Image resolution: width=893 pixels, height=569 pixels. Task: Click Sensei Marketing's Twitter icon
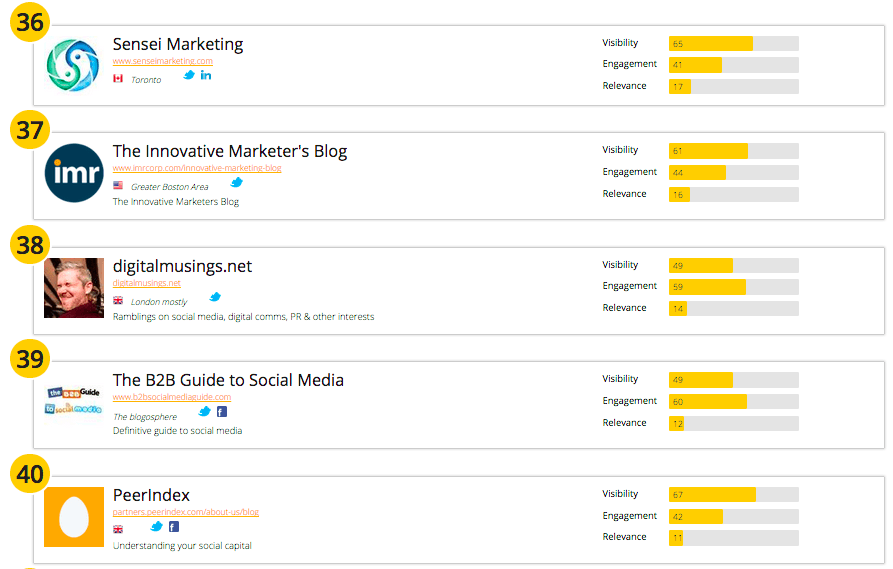tap(189, 76)
